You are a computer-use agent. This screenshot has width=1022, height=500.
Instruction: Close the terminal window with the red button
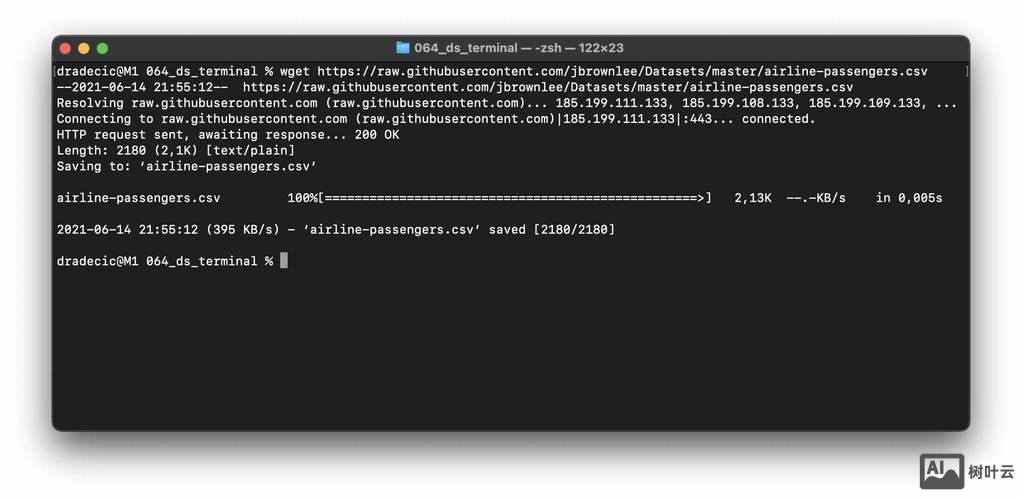click(x=66, y=48)
